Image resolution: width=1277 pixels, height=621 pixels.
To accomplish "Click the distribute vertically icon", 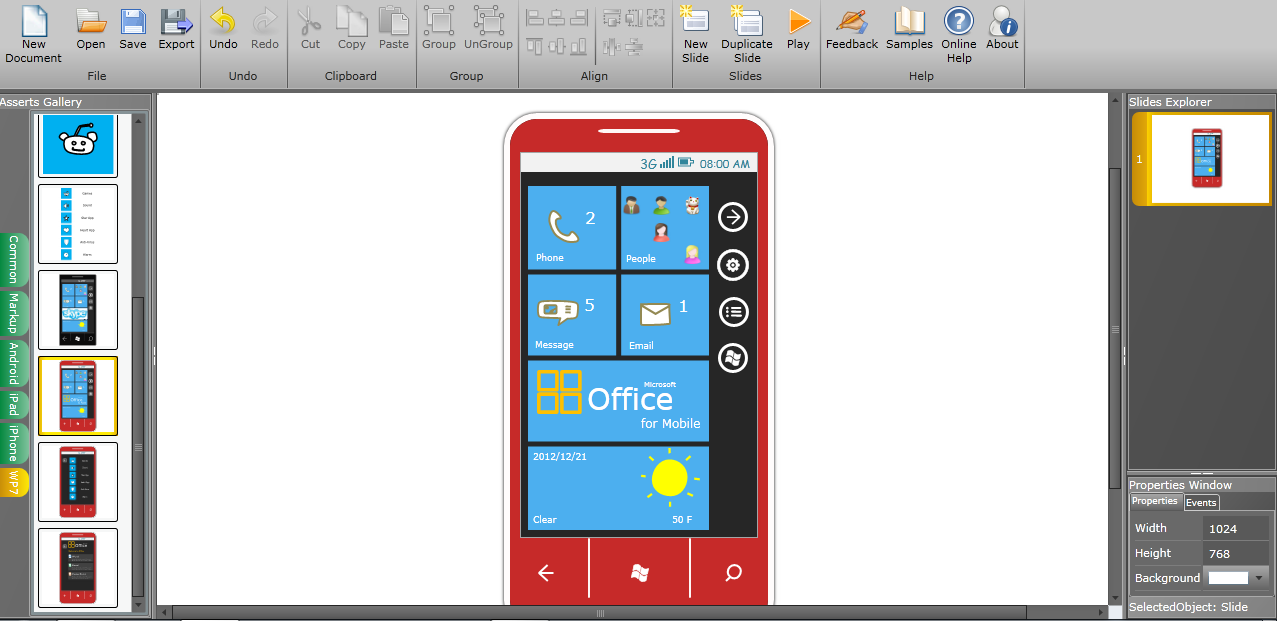I will [633, 45].
